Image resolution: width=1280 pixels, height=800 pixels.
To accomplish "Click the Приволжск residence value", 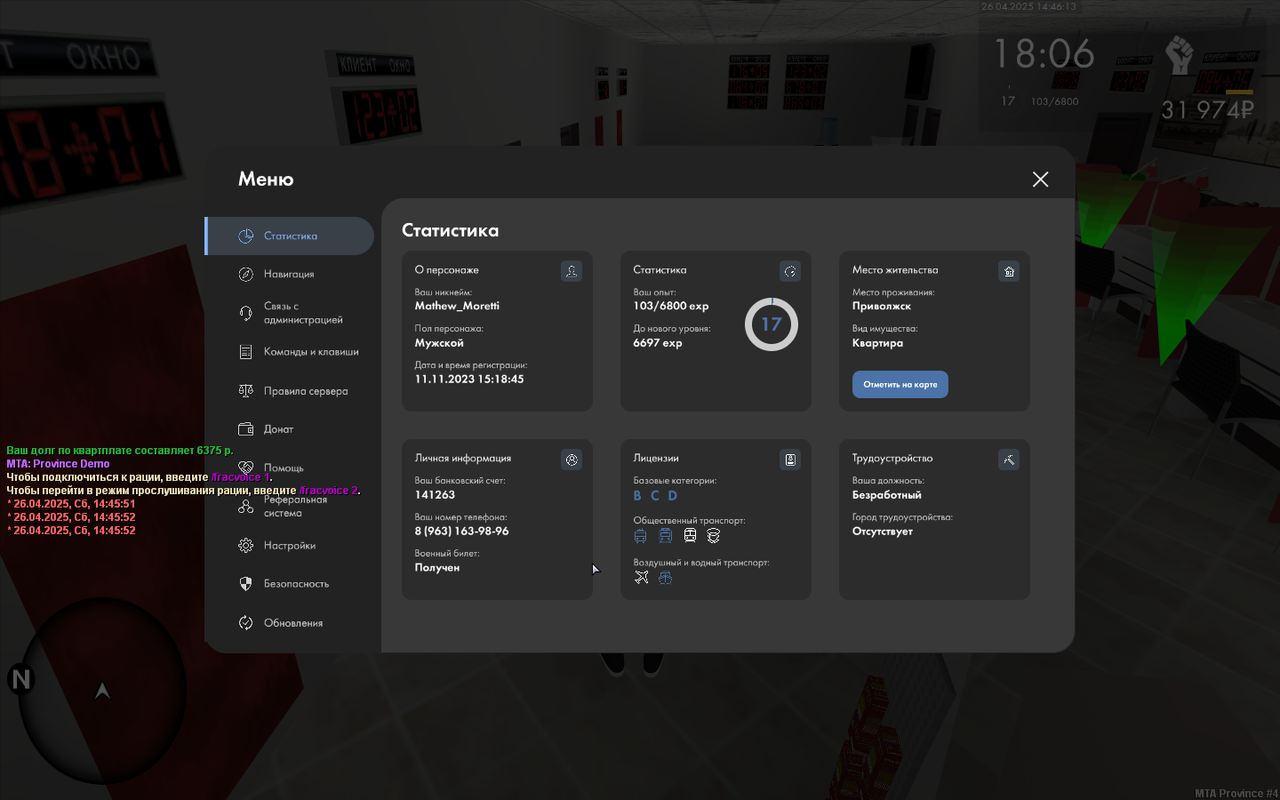I will [x=881, y=306].
